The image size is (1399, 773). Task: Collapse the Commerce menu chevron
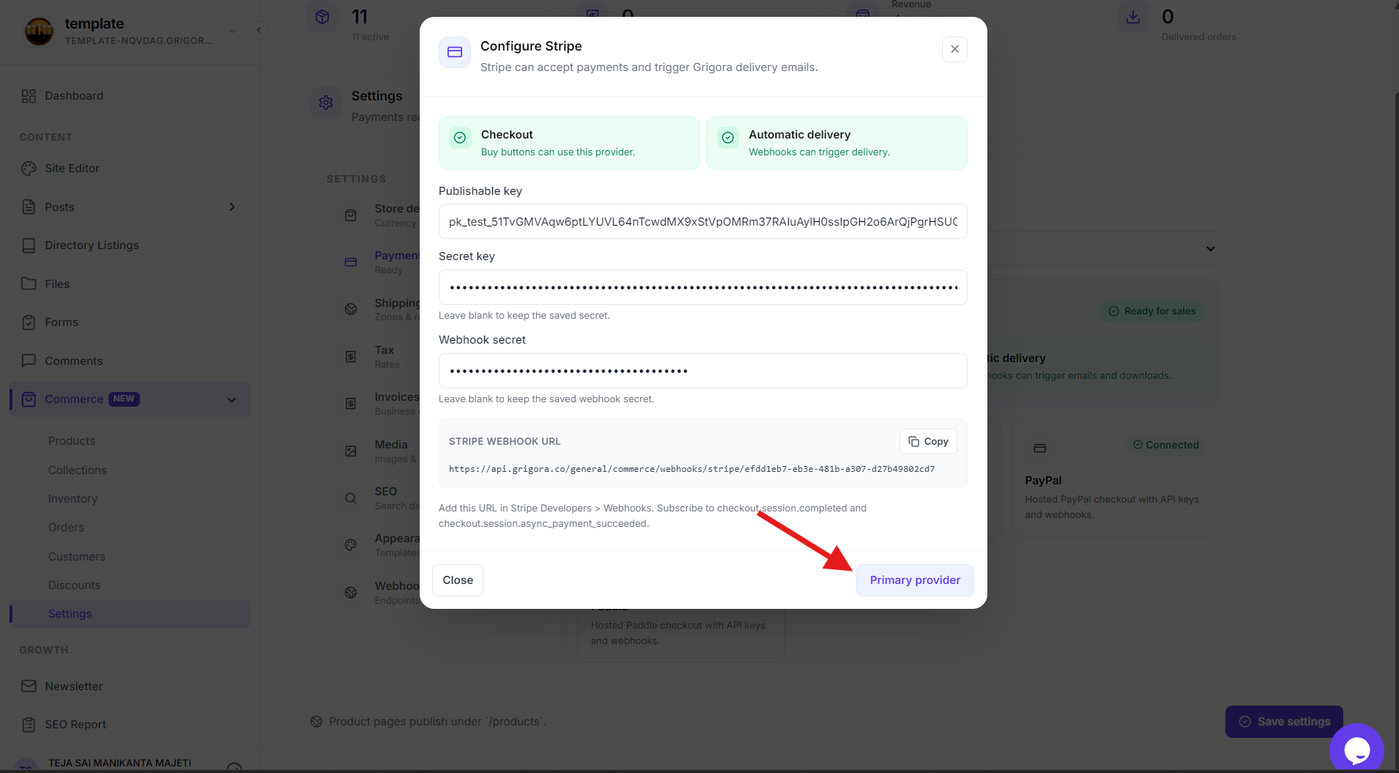tap(232, 400)
